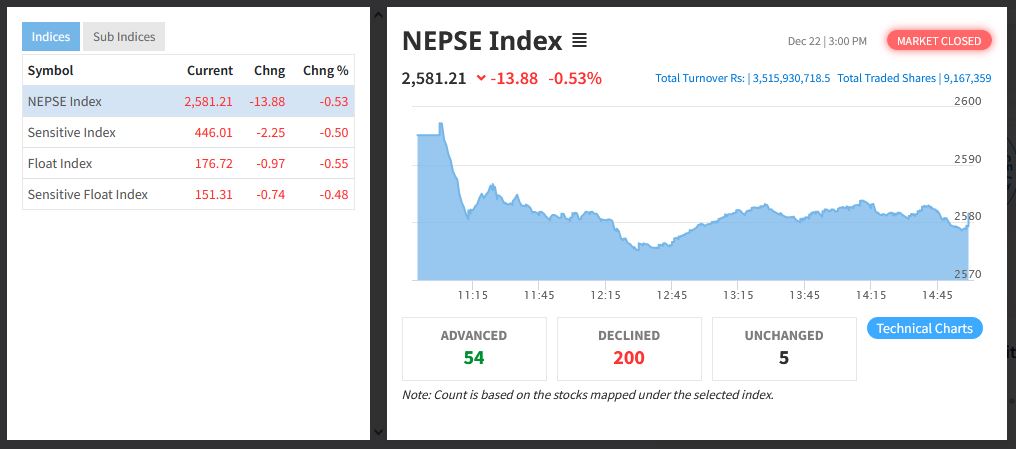This screenshot has width=1016, height=449.
Task: Open the hamburger menu beside NEPSE Index title
Action: click(579, 41)
